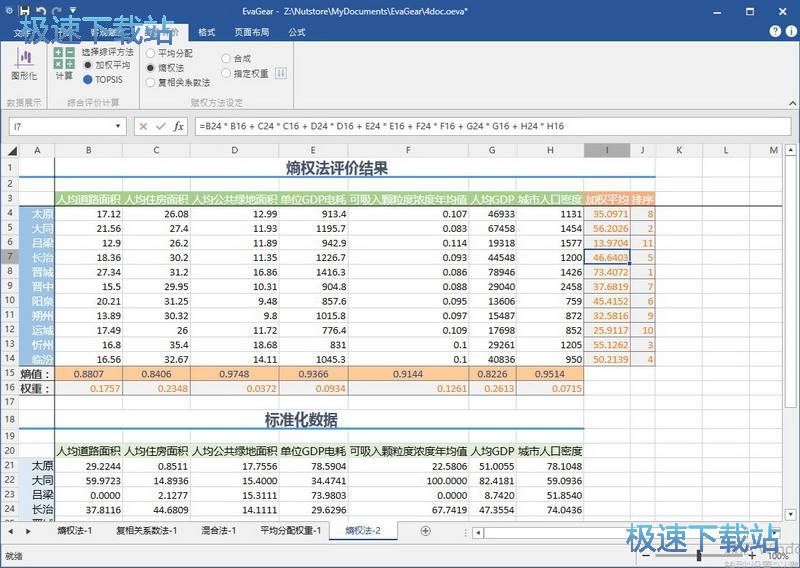Click the help question mark icon
800x568 pixels.
(x=775, y=31)
